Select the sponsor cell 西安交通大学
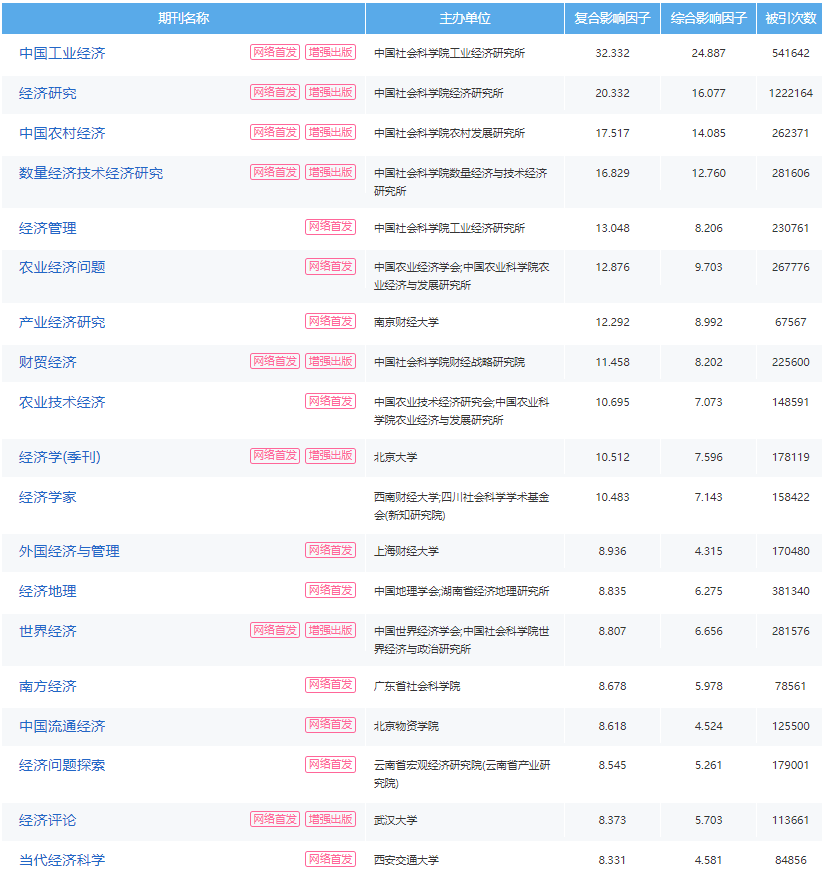The width and height of the screenshot is (822, 875). coord(406,860)
